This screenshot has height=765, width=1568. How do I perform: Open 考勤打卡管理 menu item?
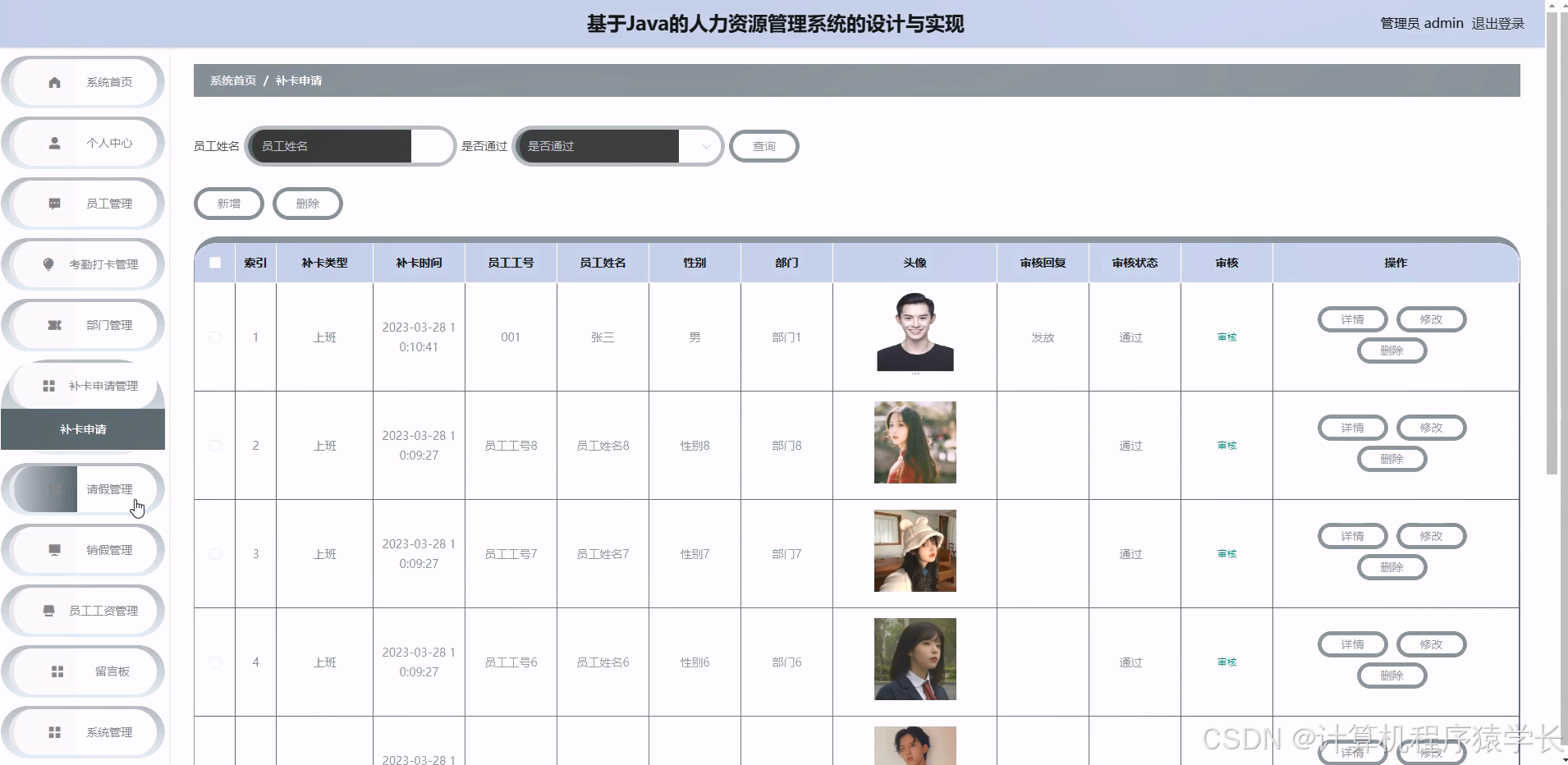(83, 264)
